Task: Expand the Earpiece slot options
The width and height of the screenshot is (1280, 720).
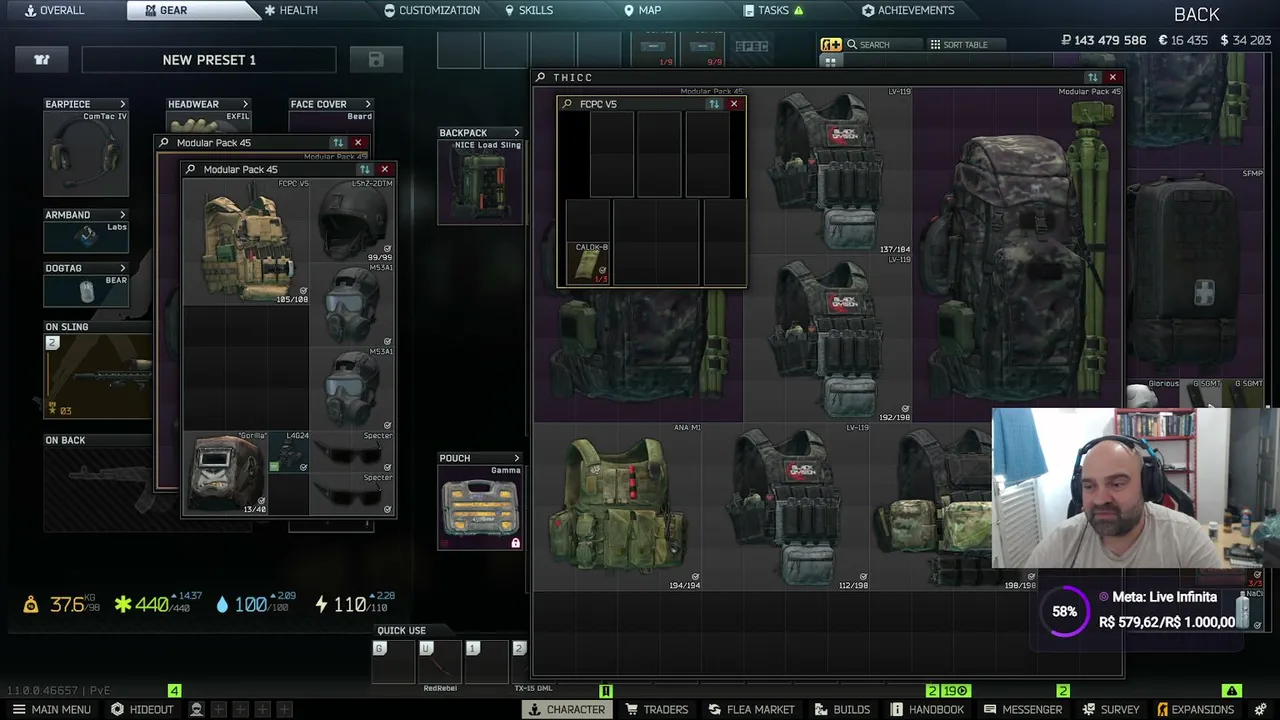Action: coord(123,104)
